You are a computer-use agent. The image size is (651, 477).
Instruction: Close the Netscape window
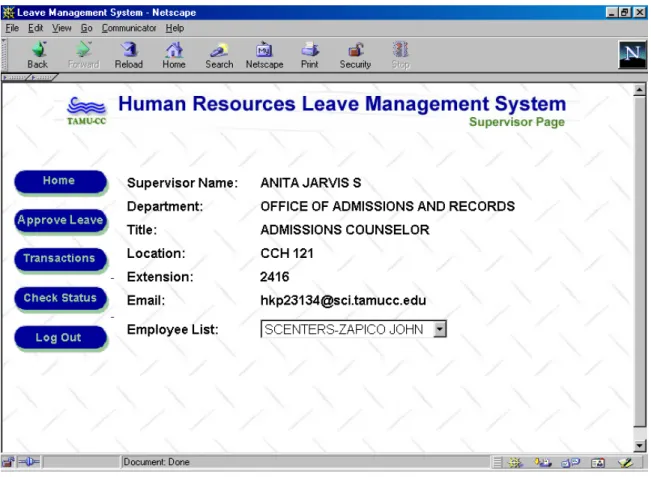pos(640,12)
